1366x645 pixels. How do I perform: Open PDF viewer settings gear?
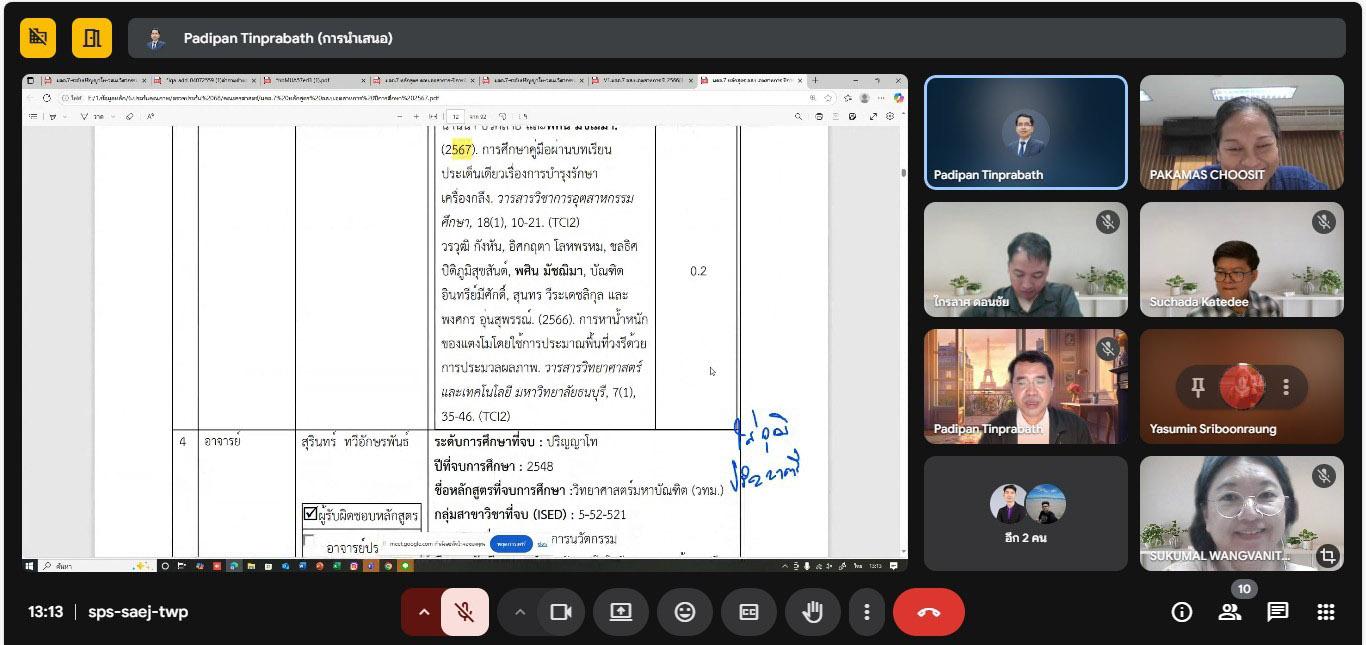(891, 116)
